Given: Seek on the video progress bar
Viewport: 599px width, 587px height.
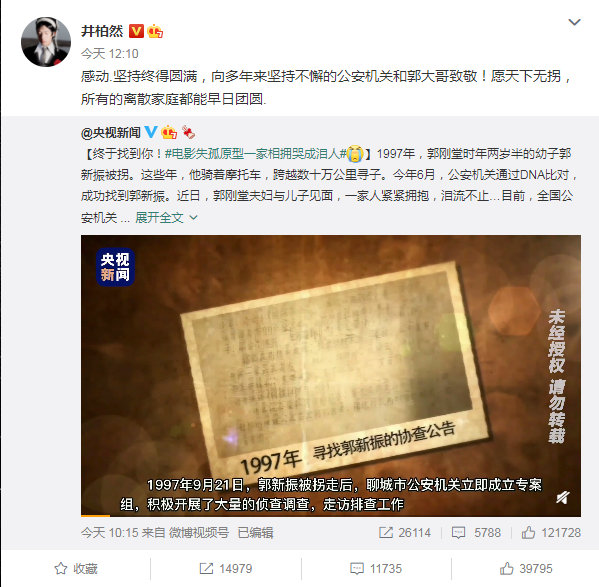Looking at the screenshot, I should click(330, 515).
